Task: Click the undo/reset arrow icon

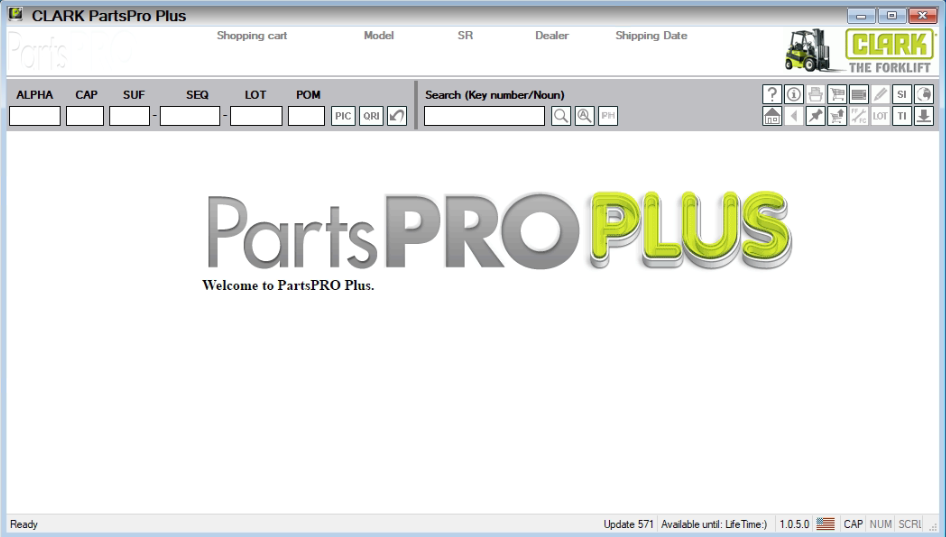Action: point(397,116)
